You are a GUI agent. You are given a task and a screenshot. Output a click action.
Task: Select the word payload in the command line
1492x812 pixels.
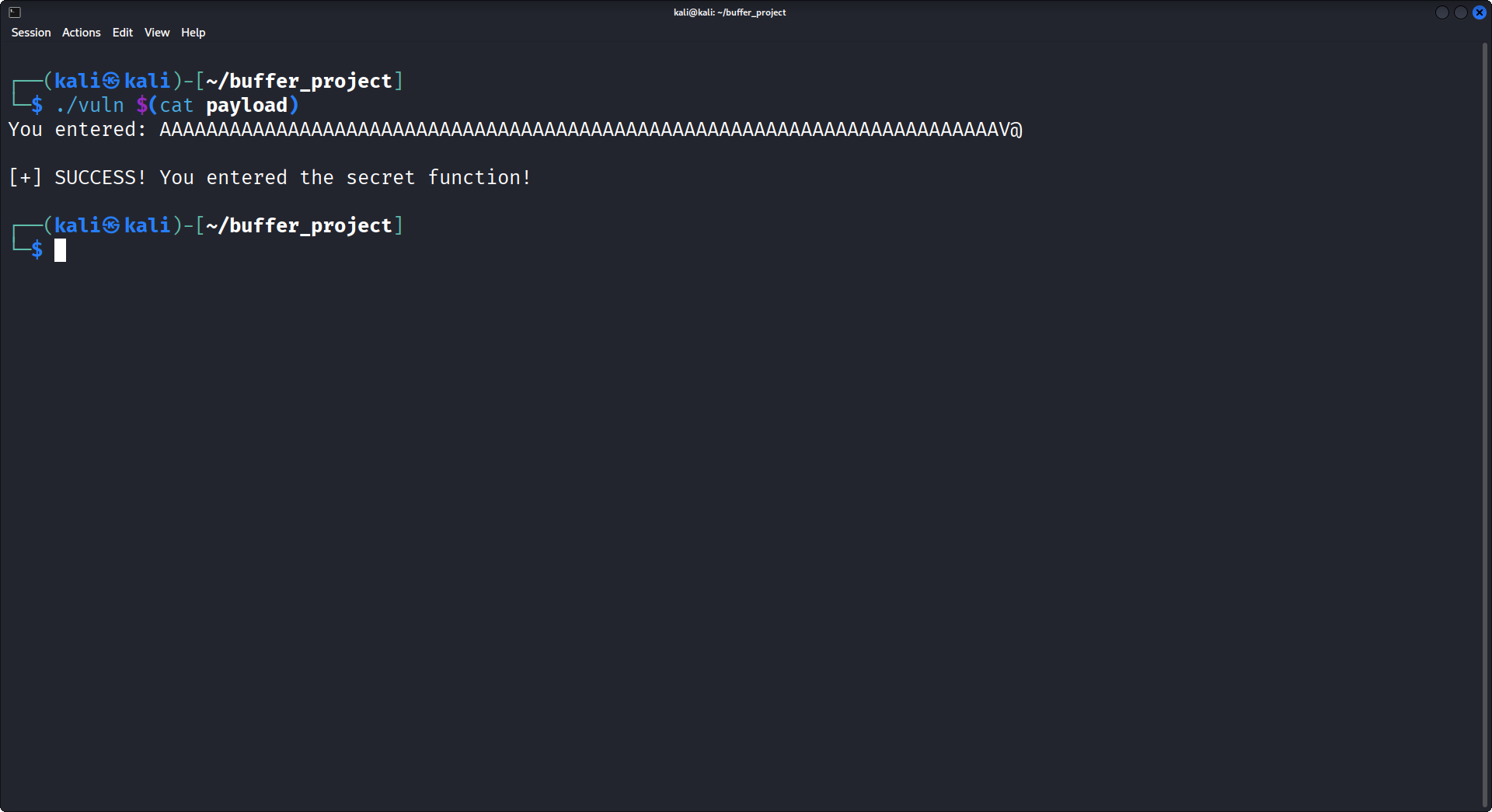pyautogui.click(x=246, y=105)
